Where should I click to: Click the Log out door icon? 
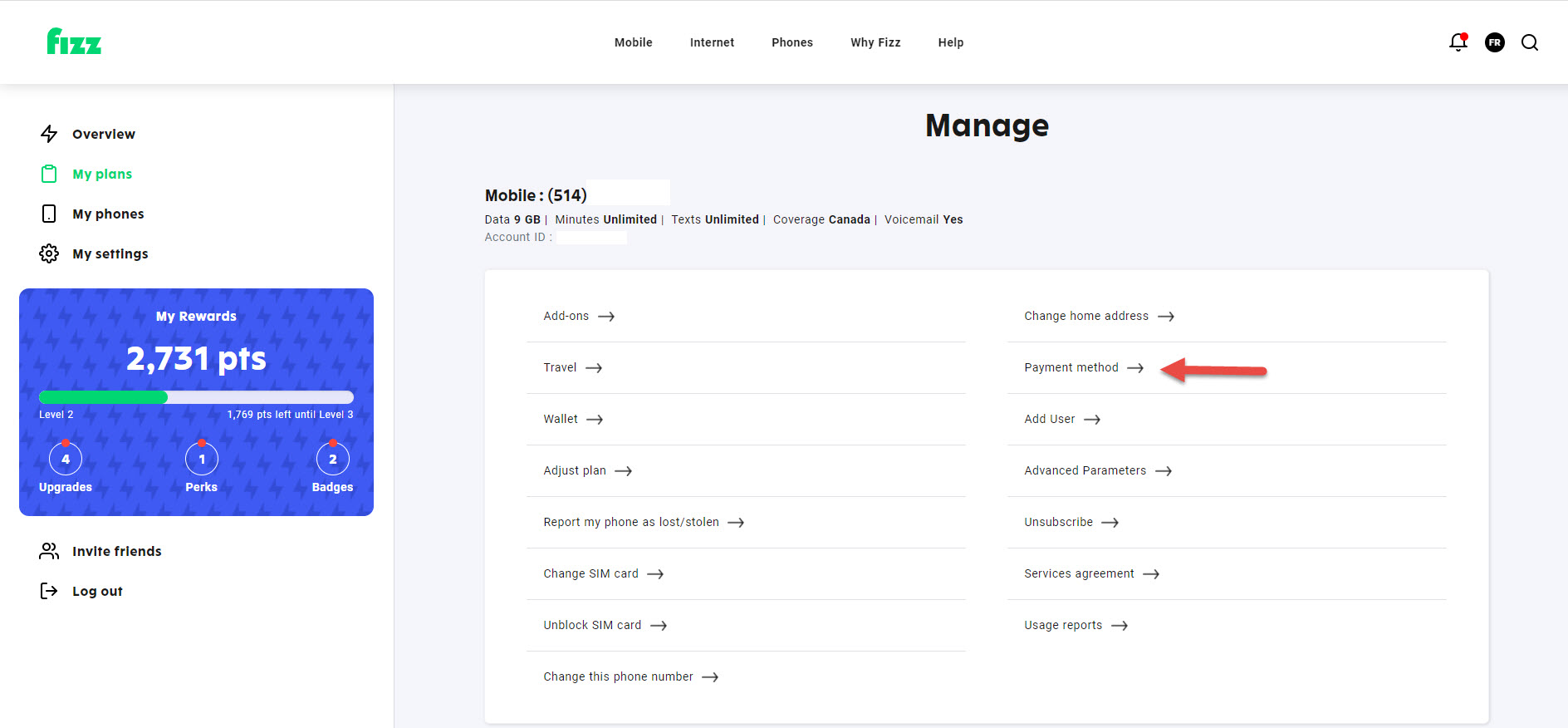49,591
